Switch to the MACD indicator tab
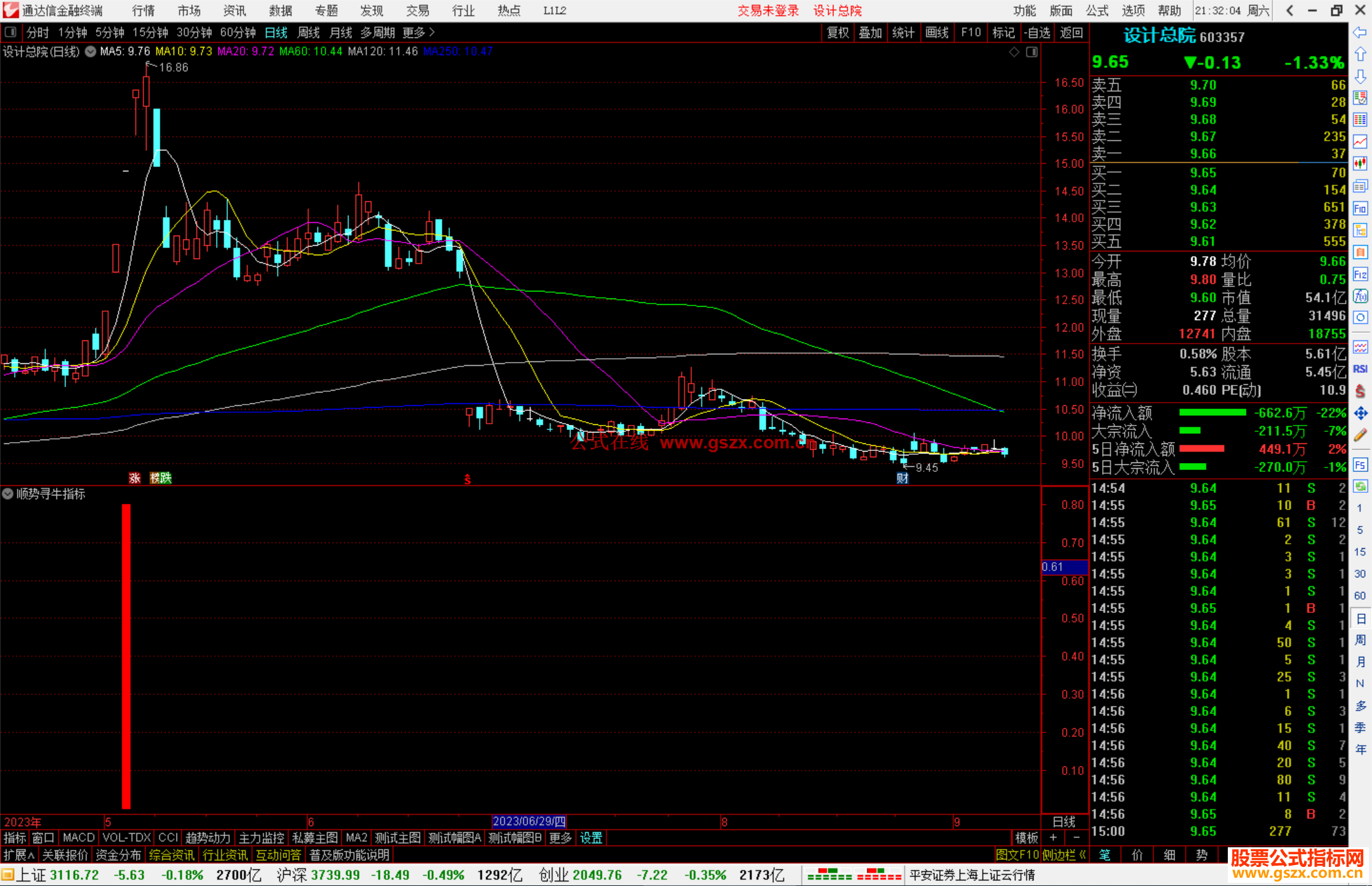Image resolution: width=1372 pixels, height=886 pixels. [x=78, y=838]
